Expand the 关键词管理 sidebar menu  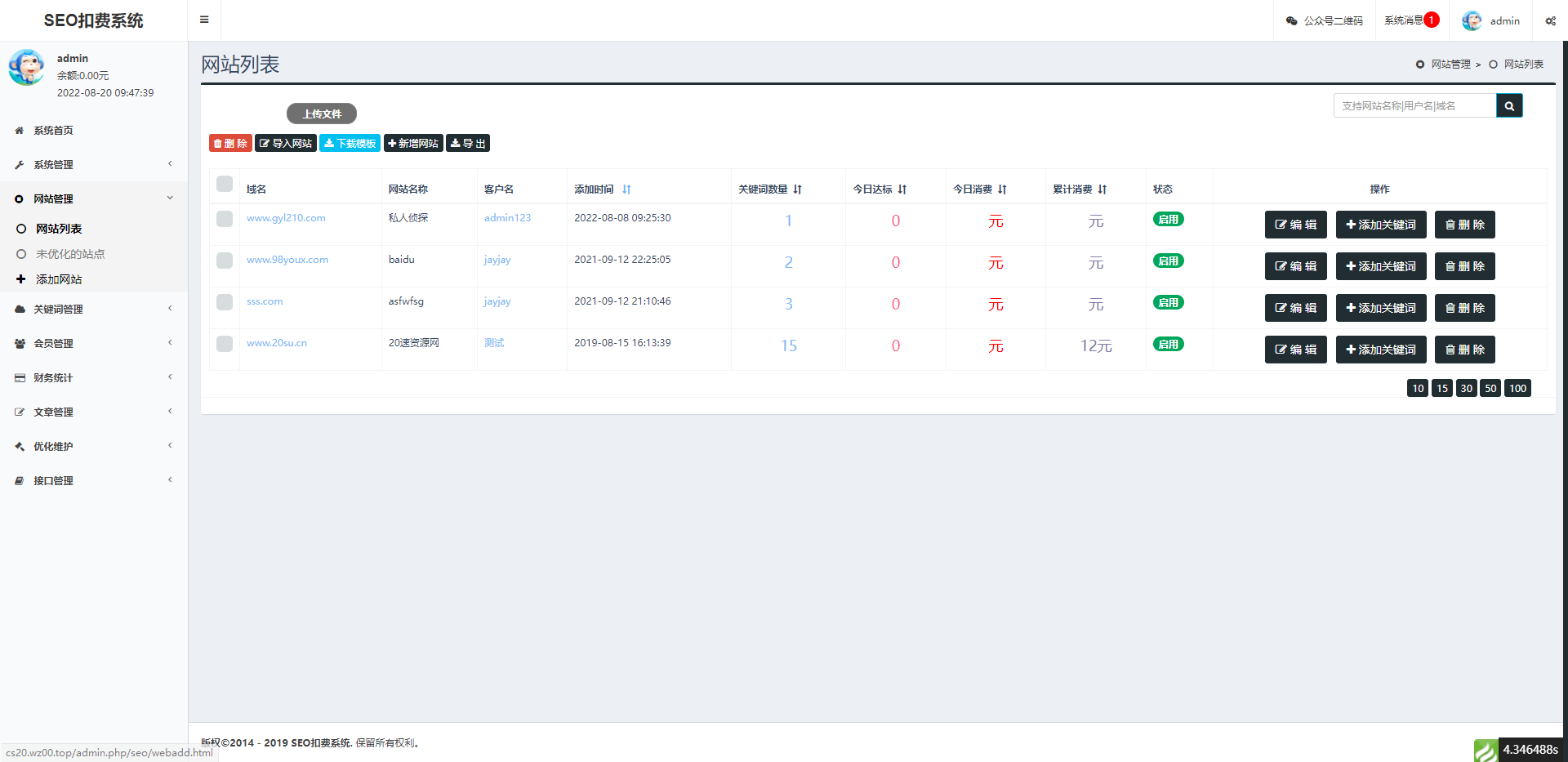point(94,309)
